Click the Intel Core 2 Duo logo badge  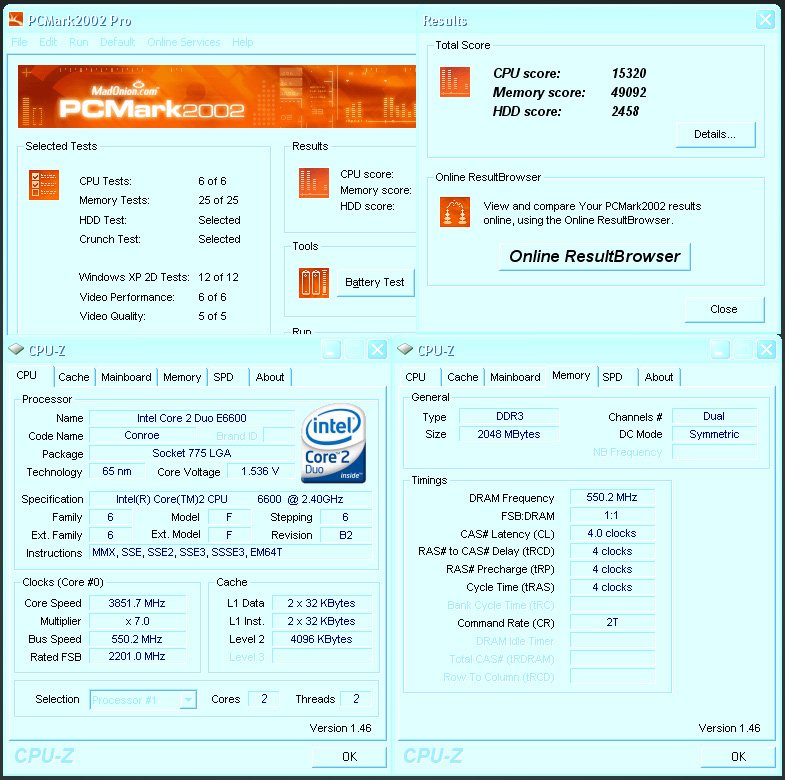tap(333, 444)
